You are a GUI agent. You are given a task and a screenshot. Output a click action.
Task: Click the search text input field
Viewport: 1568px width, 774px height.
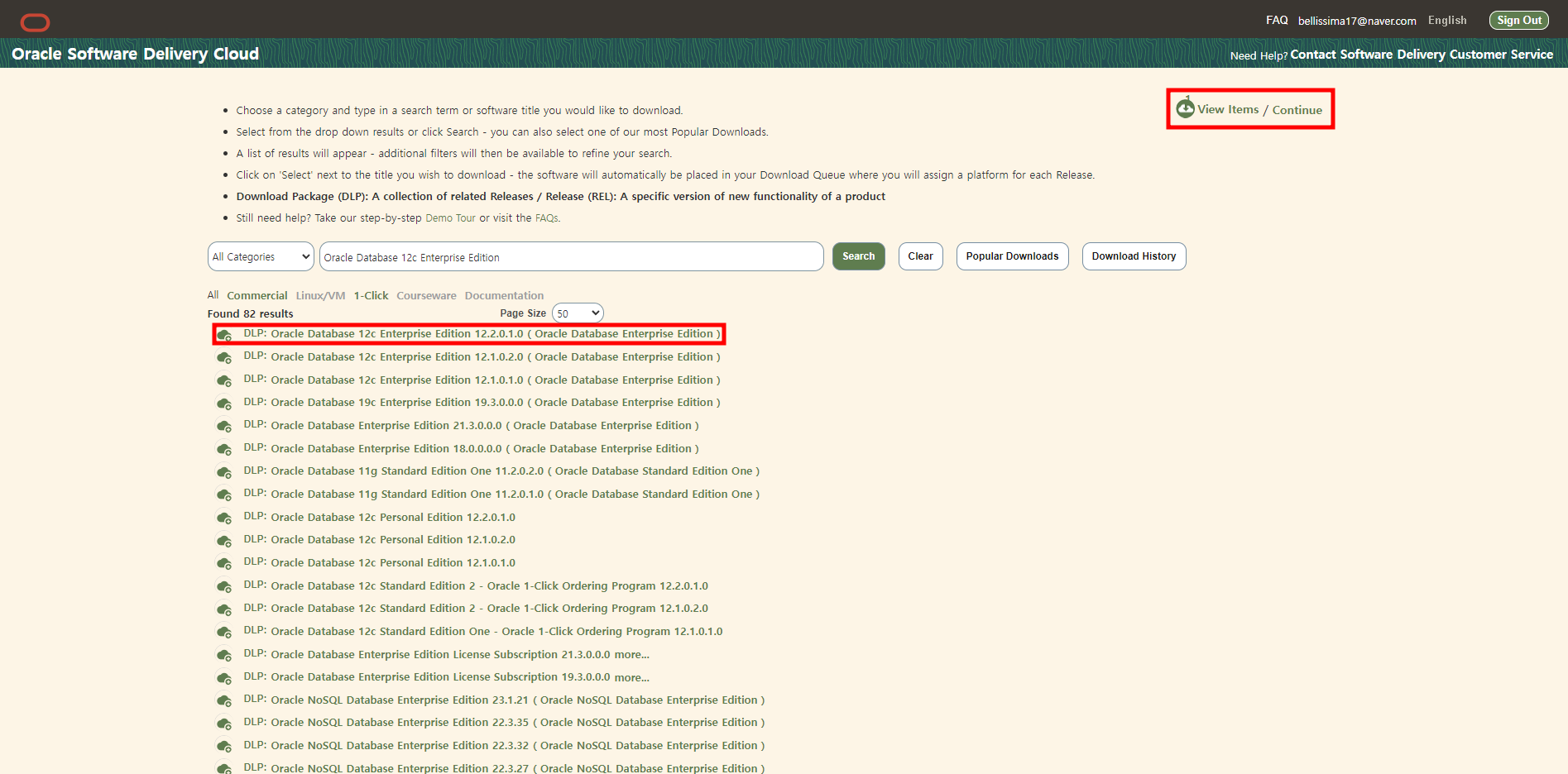point(571,256)
